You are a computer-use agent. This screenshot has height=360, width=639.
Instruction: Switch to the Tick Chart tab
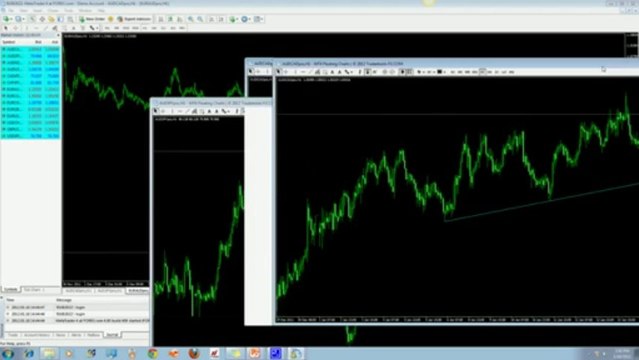32,289
